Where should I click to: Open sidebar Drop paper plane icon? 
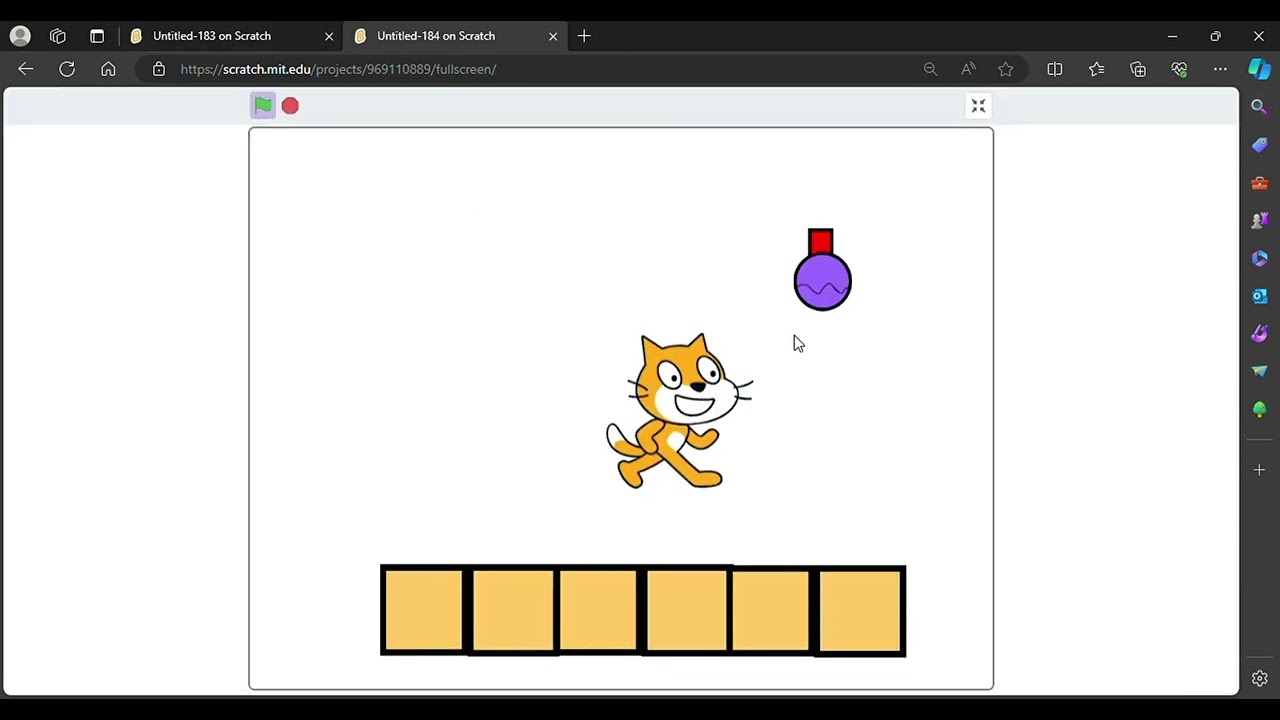click(x=1259, y=371)
